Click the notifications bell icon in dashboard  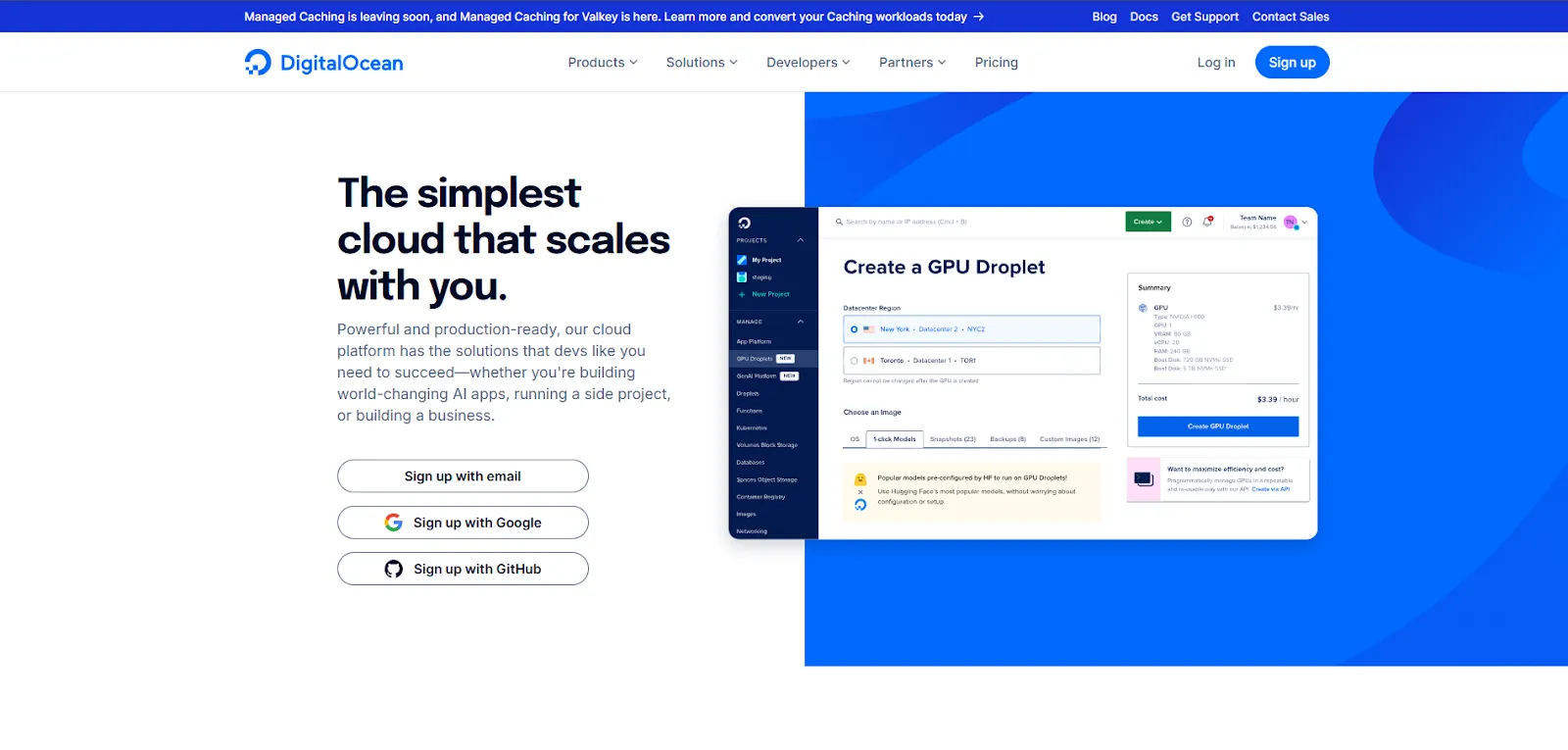[1207, 222]
